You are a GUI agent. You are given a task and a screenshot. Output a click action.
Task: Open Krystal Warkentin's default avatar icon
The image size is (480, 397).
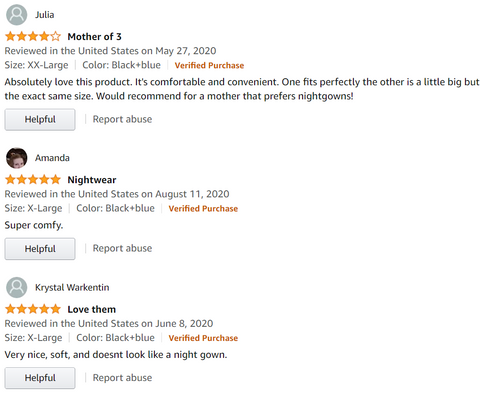tap(17, 287)
